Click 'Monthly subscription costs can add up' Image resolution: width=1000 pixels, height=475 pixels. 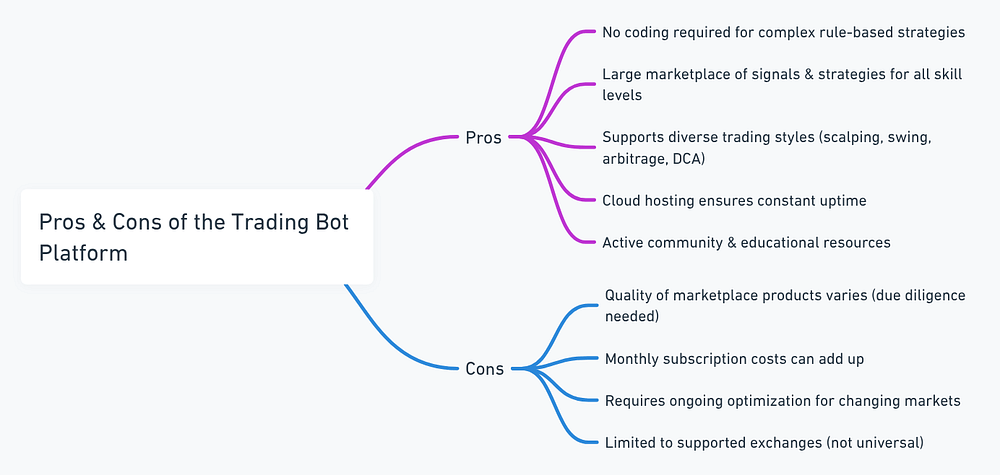[741, 358]
